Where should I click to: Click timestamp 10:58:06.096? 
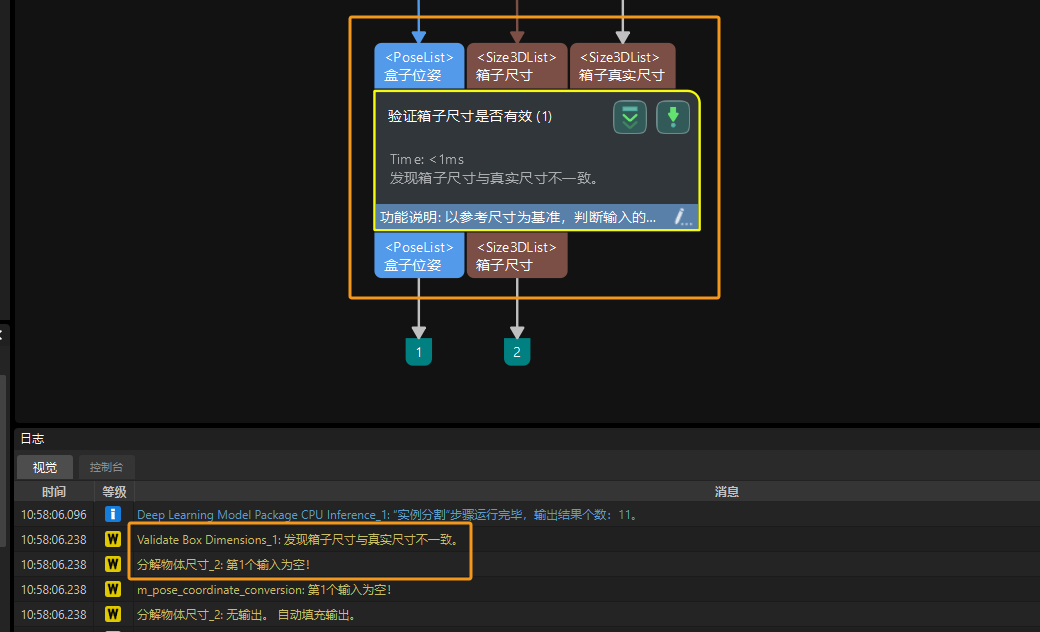pos(54,515)
